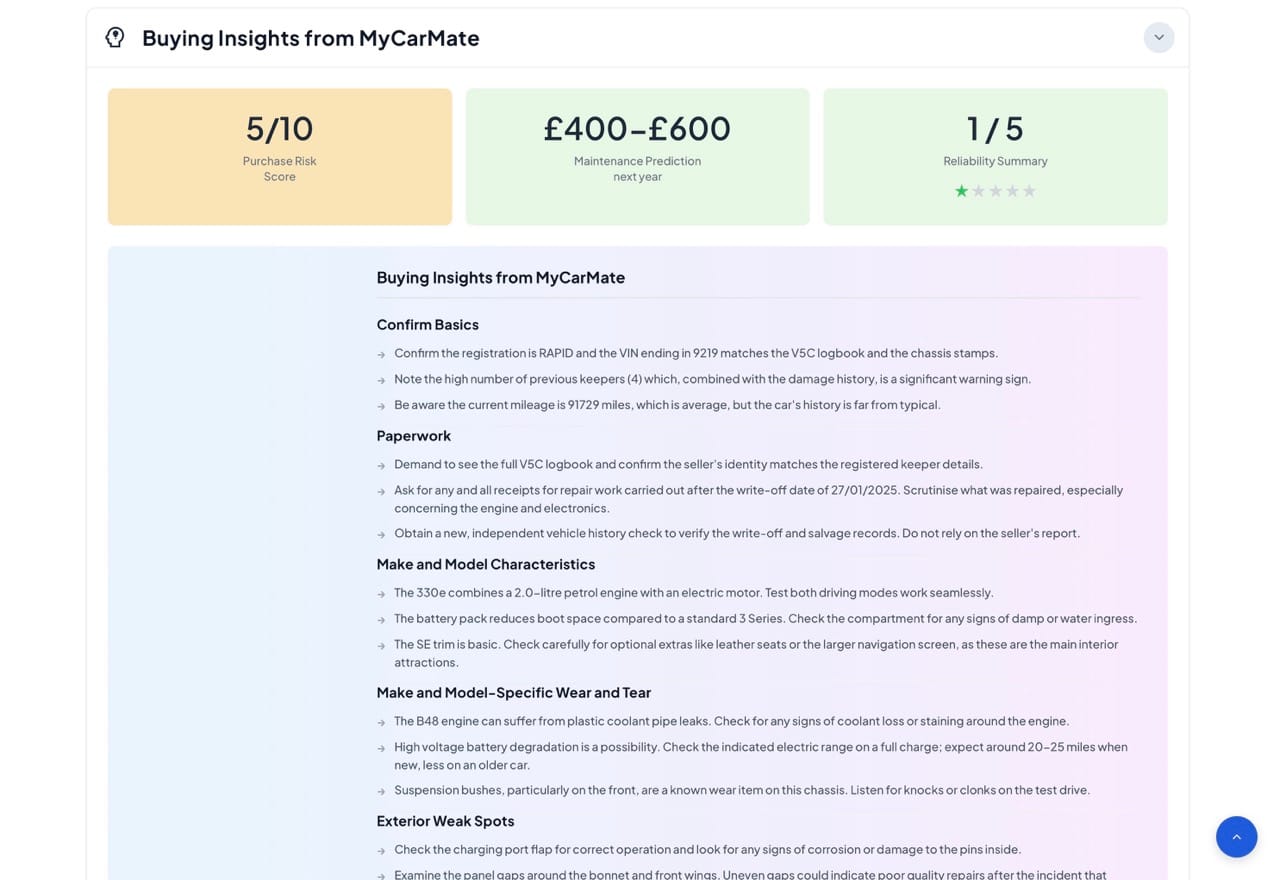
Task: Click the 'Make and Model-Specific Wear and Tear' heading
Action: 513,692
